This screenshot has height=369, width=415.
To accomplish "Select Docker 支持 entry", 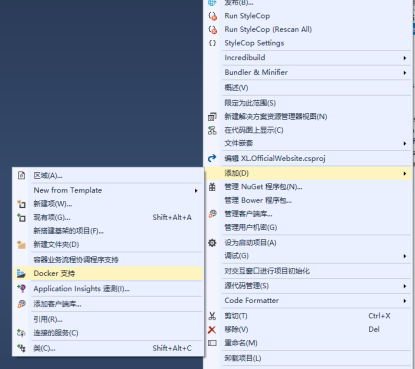I will tap(54, 274).
